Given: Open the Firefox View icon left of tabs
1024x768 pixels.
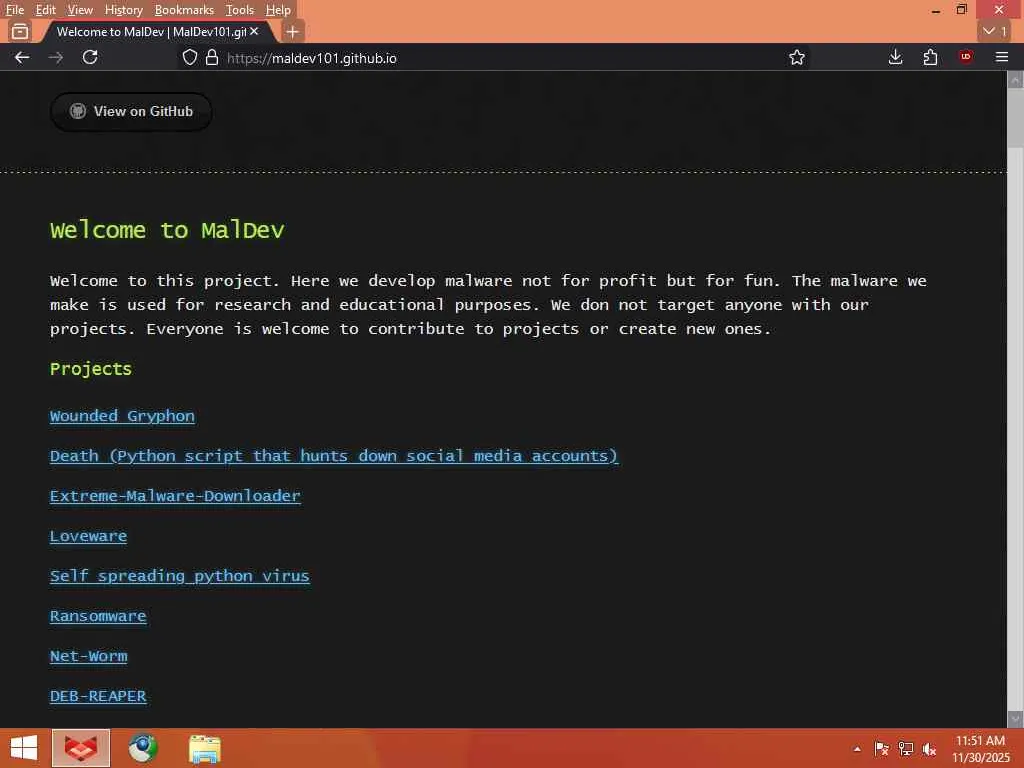Looking at the screenshot, I should [20, 31].
